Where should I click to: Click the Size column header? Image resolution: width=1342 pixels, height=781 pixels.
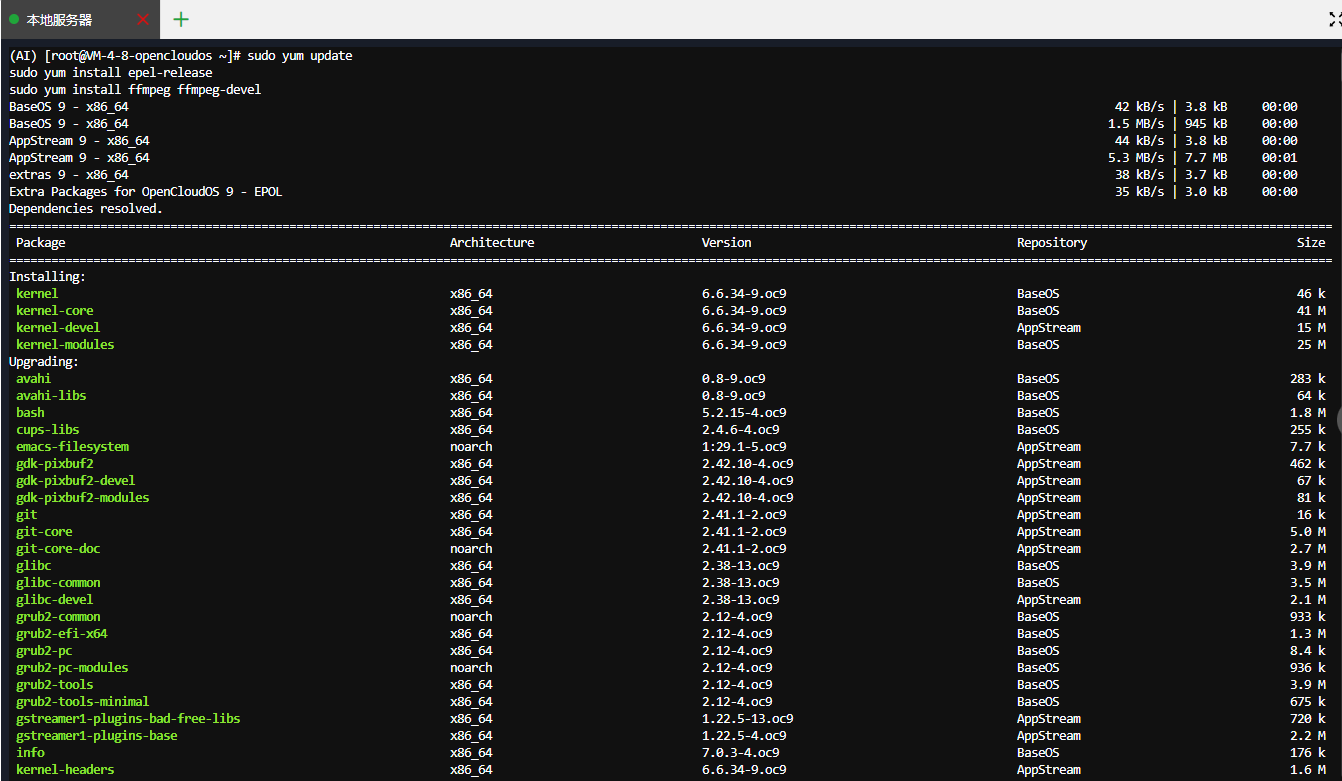click(x=1311, y=242)
